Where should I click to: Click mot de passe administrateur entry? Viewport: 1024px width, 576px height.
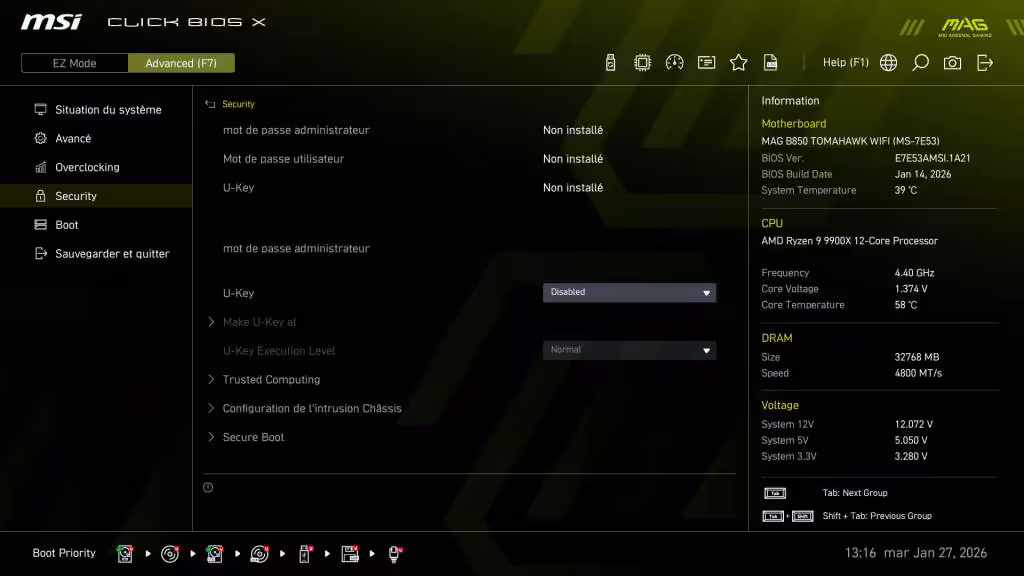pos(296,130)
